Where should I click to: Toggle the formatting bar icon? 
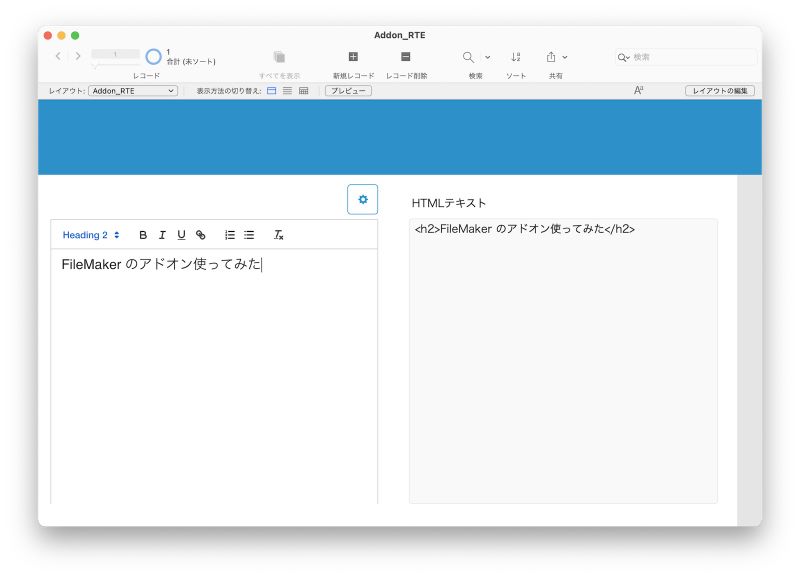[638, 90]
